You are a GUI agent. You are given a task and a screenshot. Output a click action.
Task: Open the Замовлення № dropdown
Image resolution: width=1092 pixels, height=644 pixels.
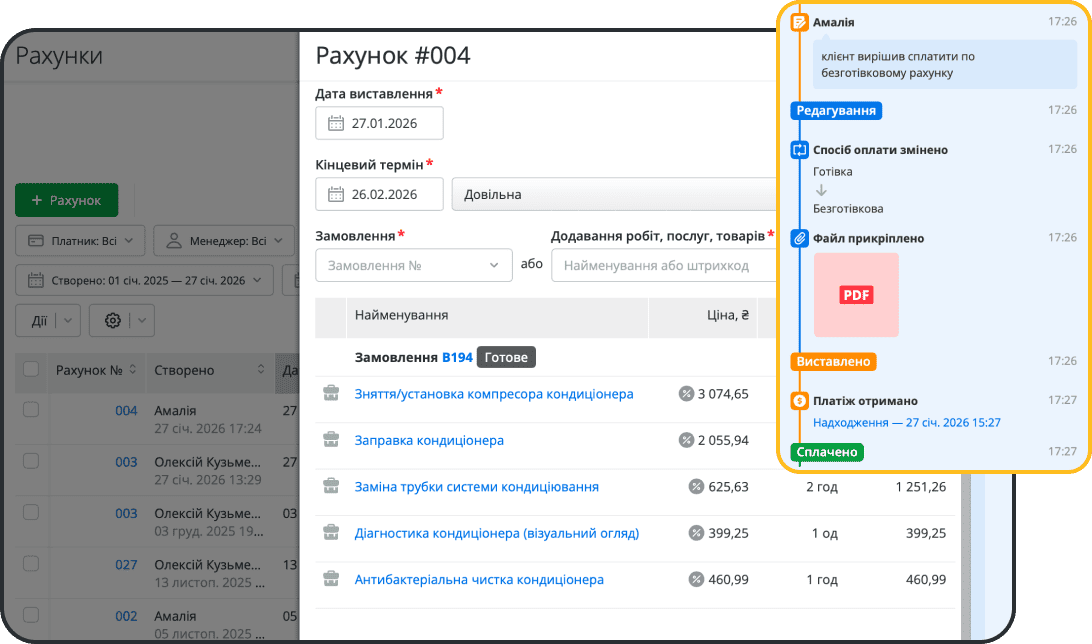413,266
